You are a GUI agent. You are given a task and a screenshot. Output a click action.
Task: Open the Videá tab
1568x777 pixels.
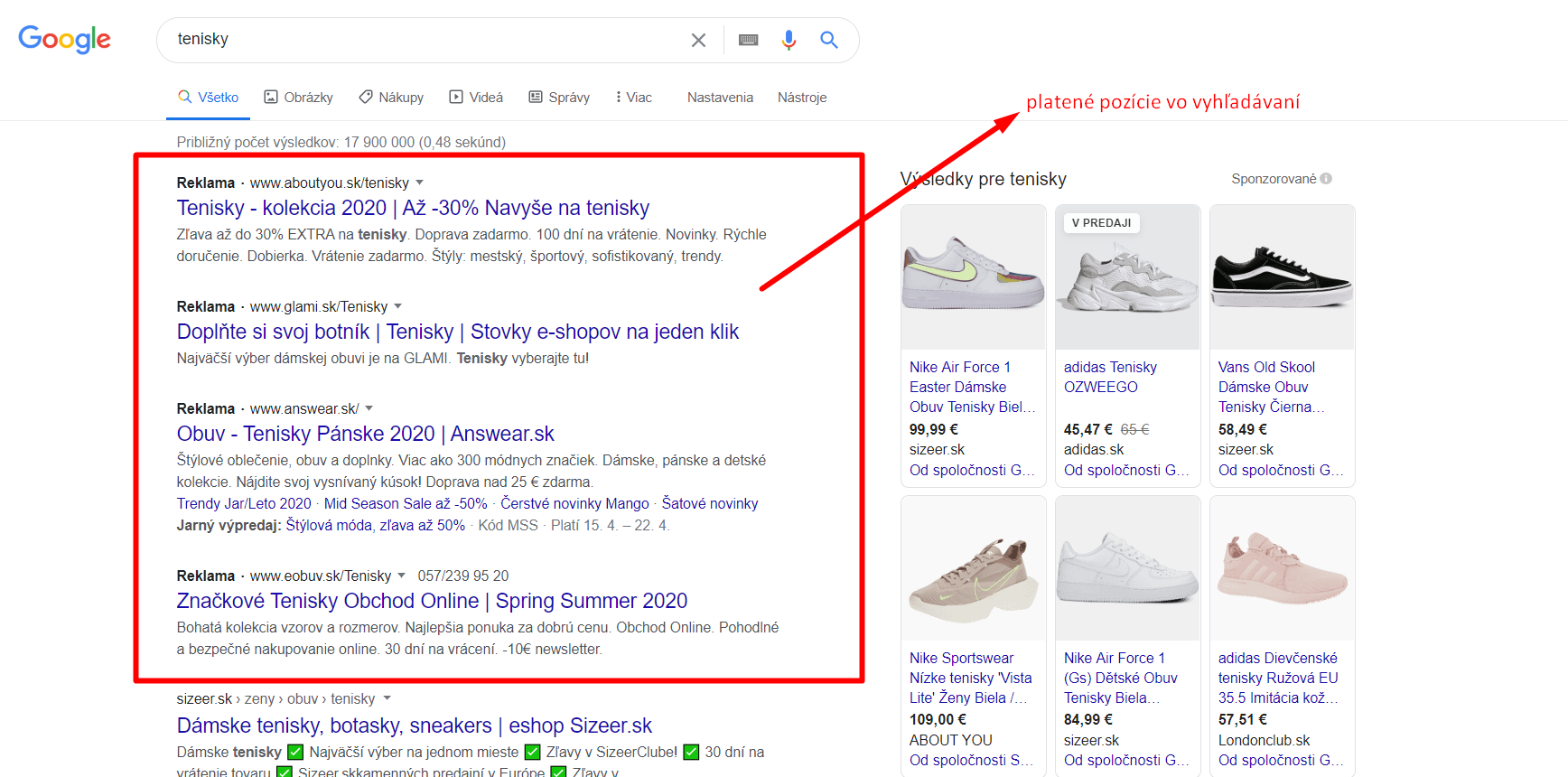476,98
